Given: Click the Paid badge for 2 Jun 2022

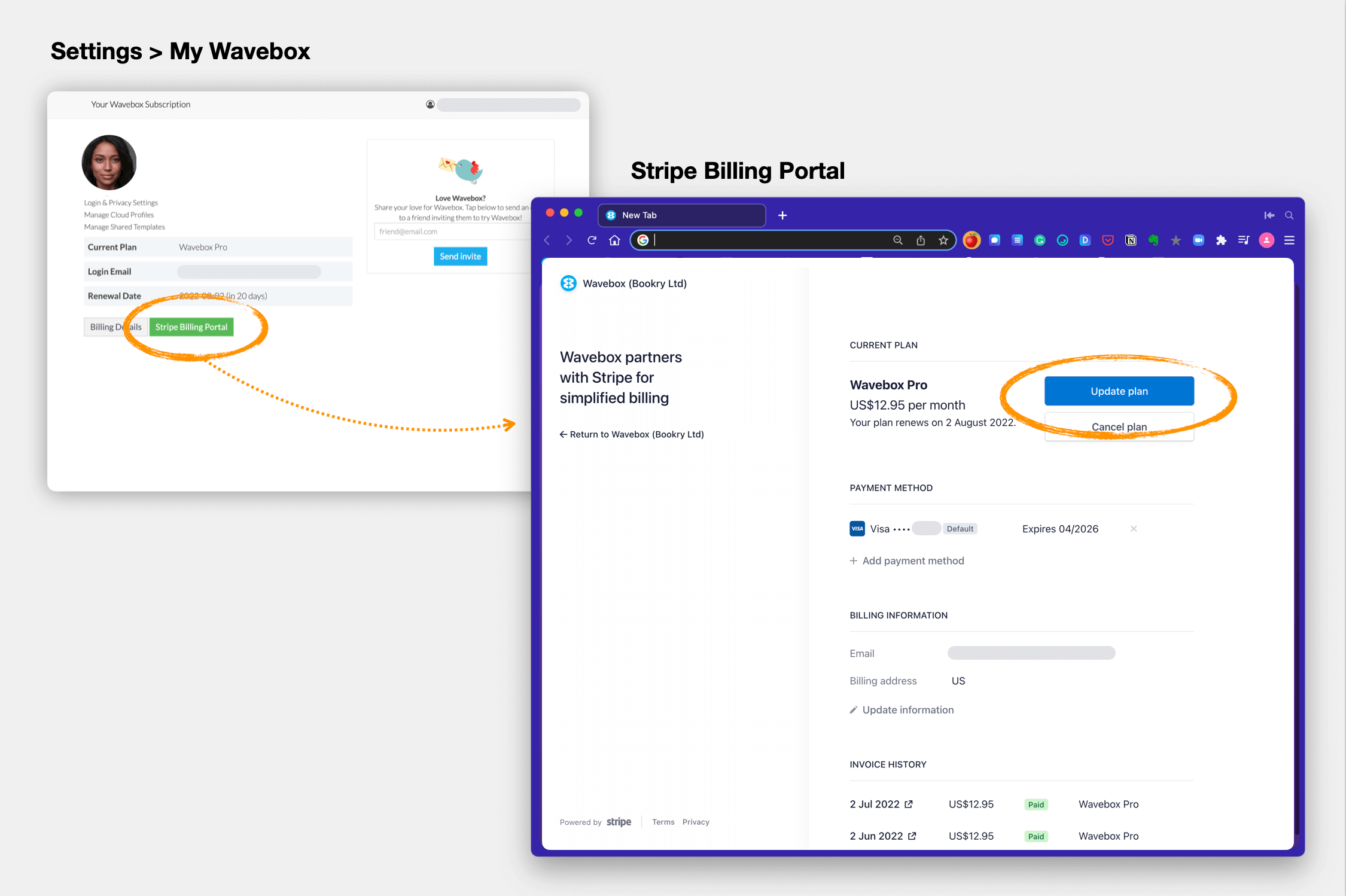Looking at the screenshot, I should (1036, 836).
